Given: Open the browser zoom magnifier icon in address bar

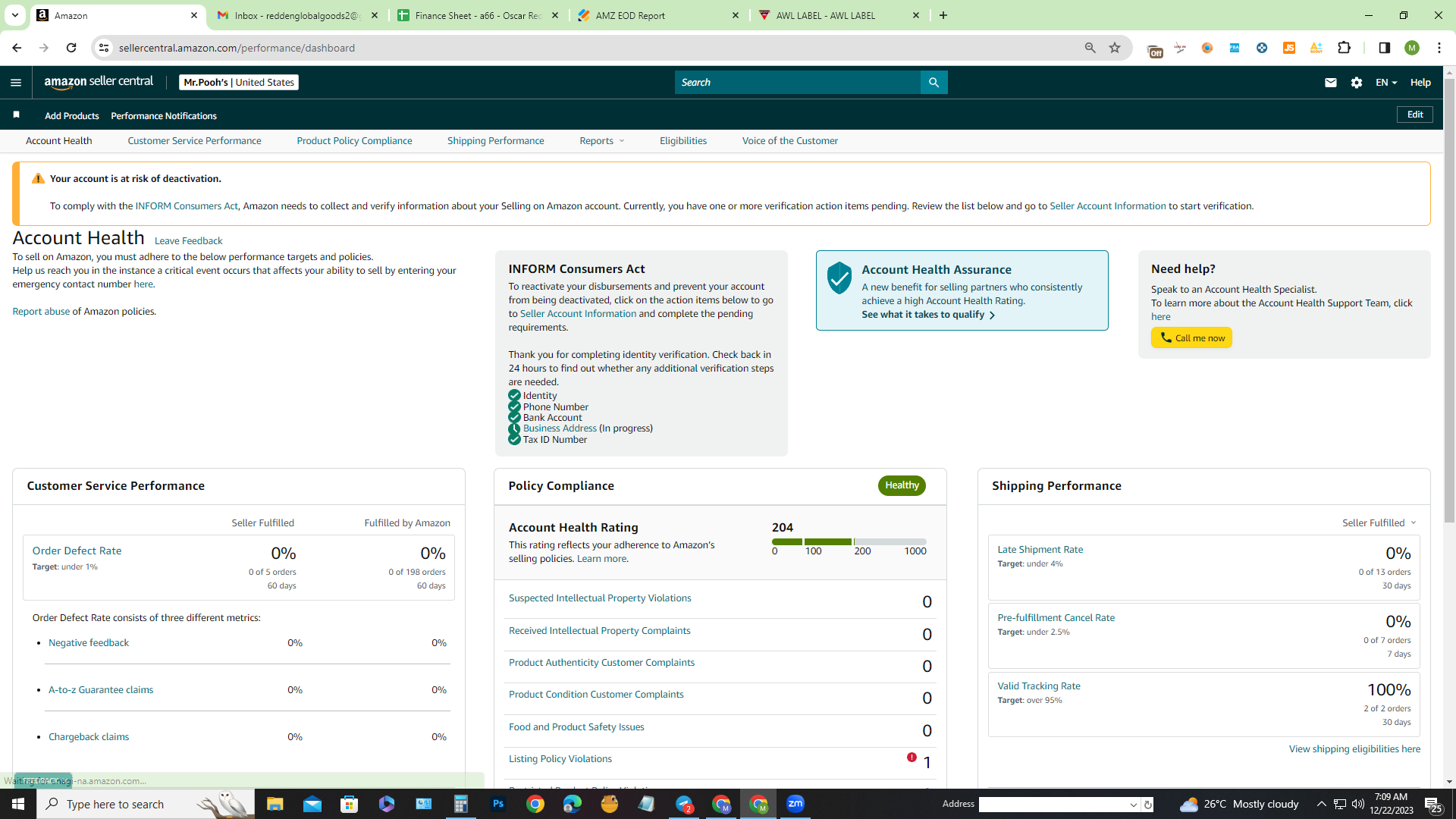Looking at the screenshot, I should 1090,48.
